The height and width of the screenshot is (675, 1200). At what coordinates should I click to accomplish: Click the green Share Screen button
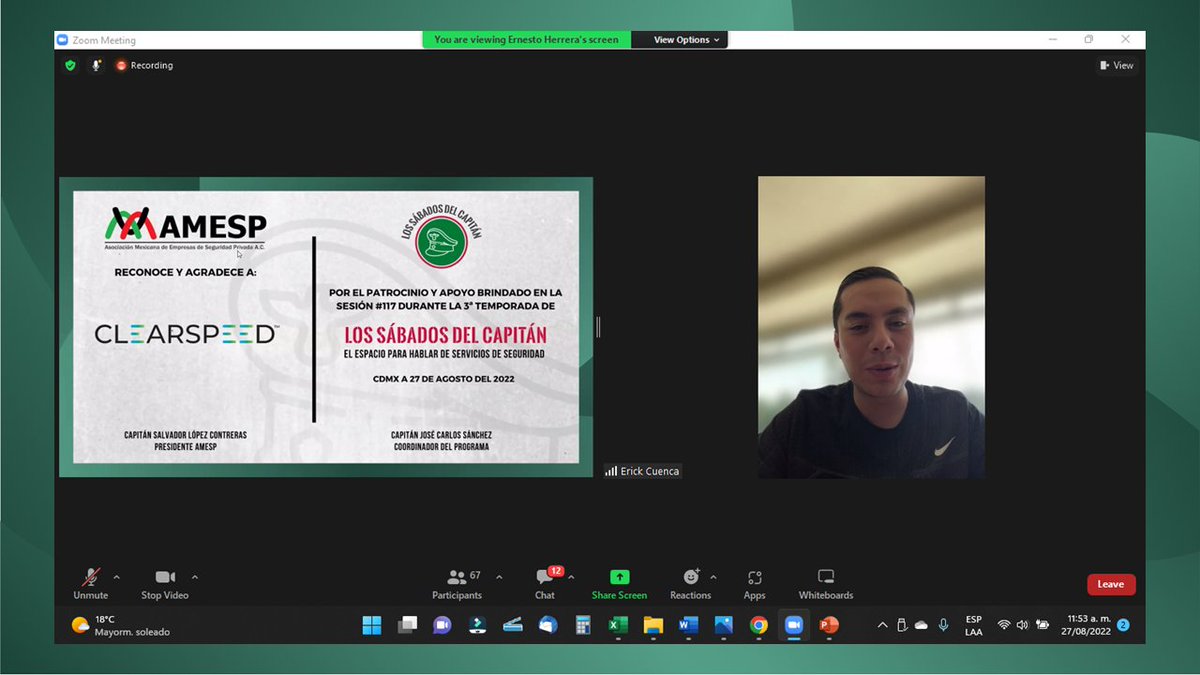tap(619, 584)
